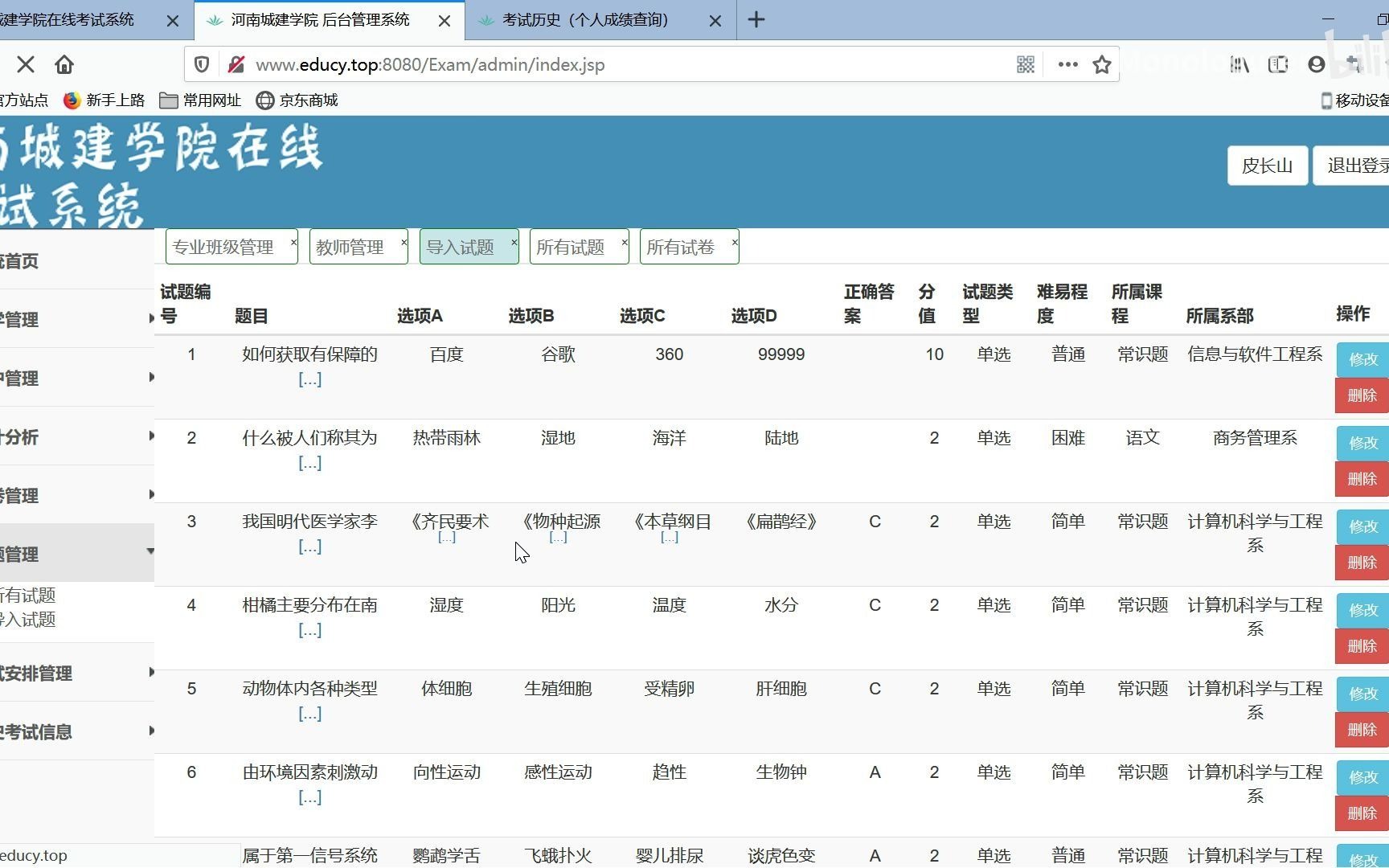
Task: Click 修改 for question 6
Action: pyautogui.click(x=1362, y=777)
